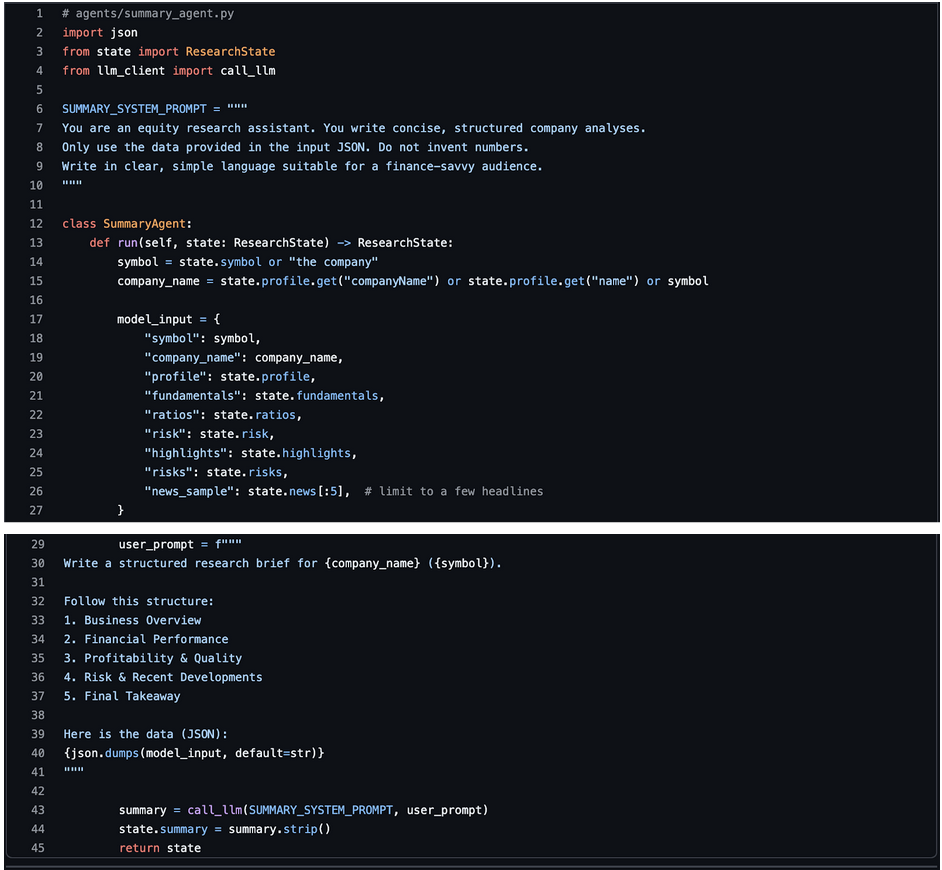This screenshot has height=870, width=942.
Task: Click the '3. Profitability & Quality' prompt line
Action: click(x=153, y=658)
